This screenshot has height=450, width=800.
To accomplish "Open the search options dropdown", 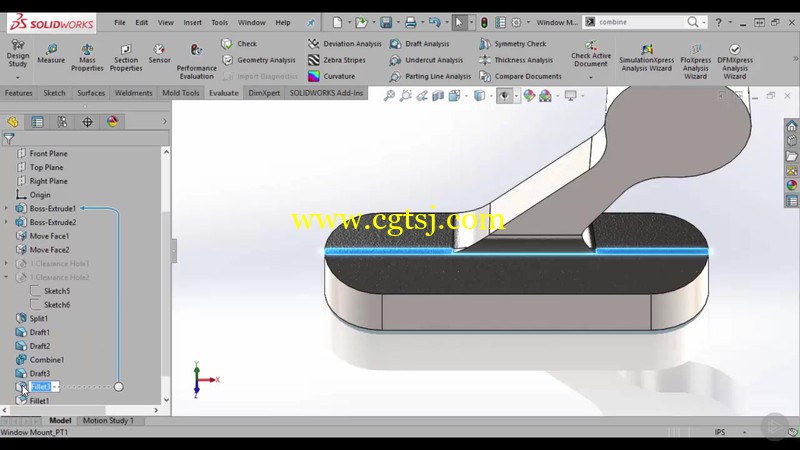I will tap(704, 22).
